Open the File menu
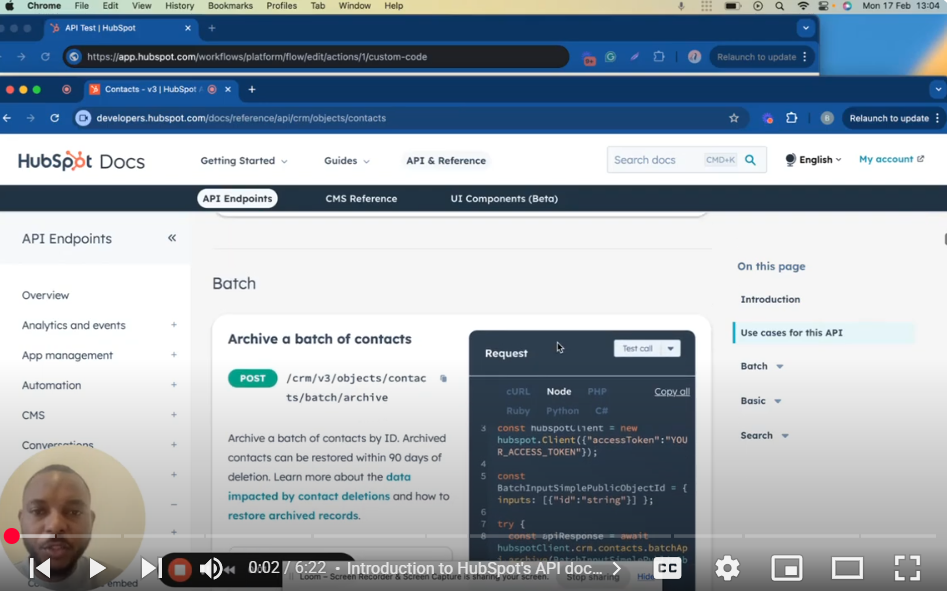 tap(82, 6)
